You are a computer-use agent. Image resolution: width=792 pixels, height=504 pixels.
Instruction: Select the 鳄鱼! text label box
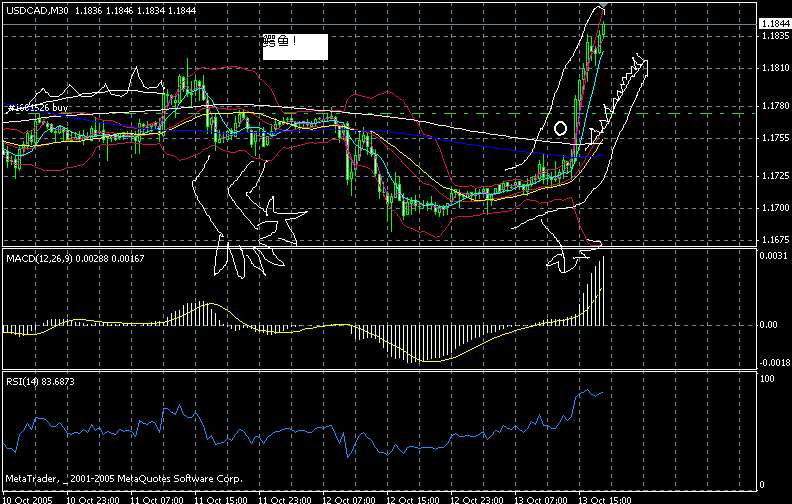click(295, 47)
